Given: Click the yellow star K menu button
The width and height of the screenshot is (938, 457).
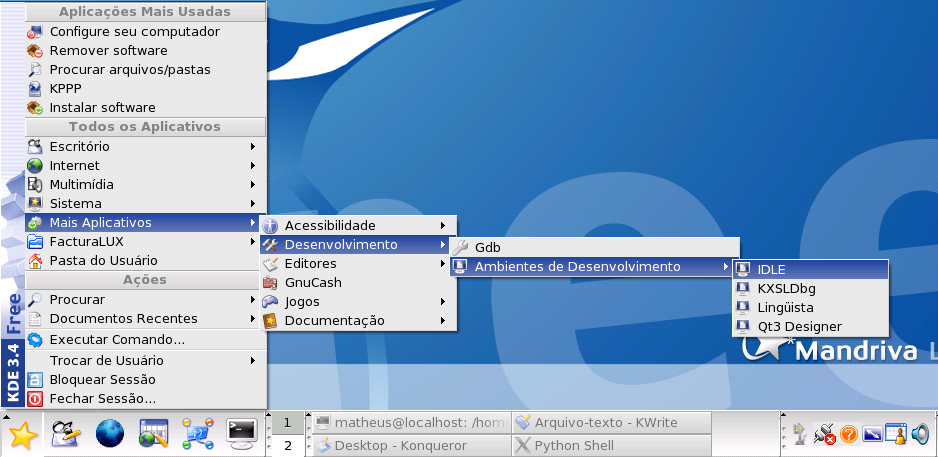Looking at the screenshot, I should pyautogui.click(x=23, y=435).
